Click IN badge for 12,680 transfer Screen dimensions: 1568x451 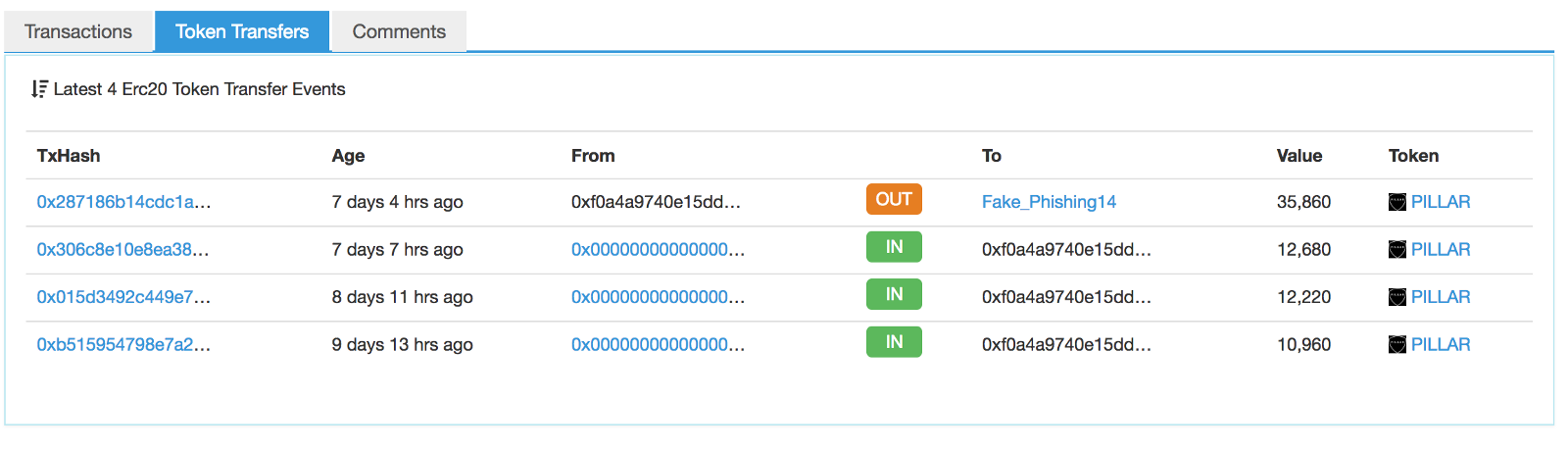[x=894, y=247]
